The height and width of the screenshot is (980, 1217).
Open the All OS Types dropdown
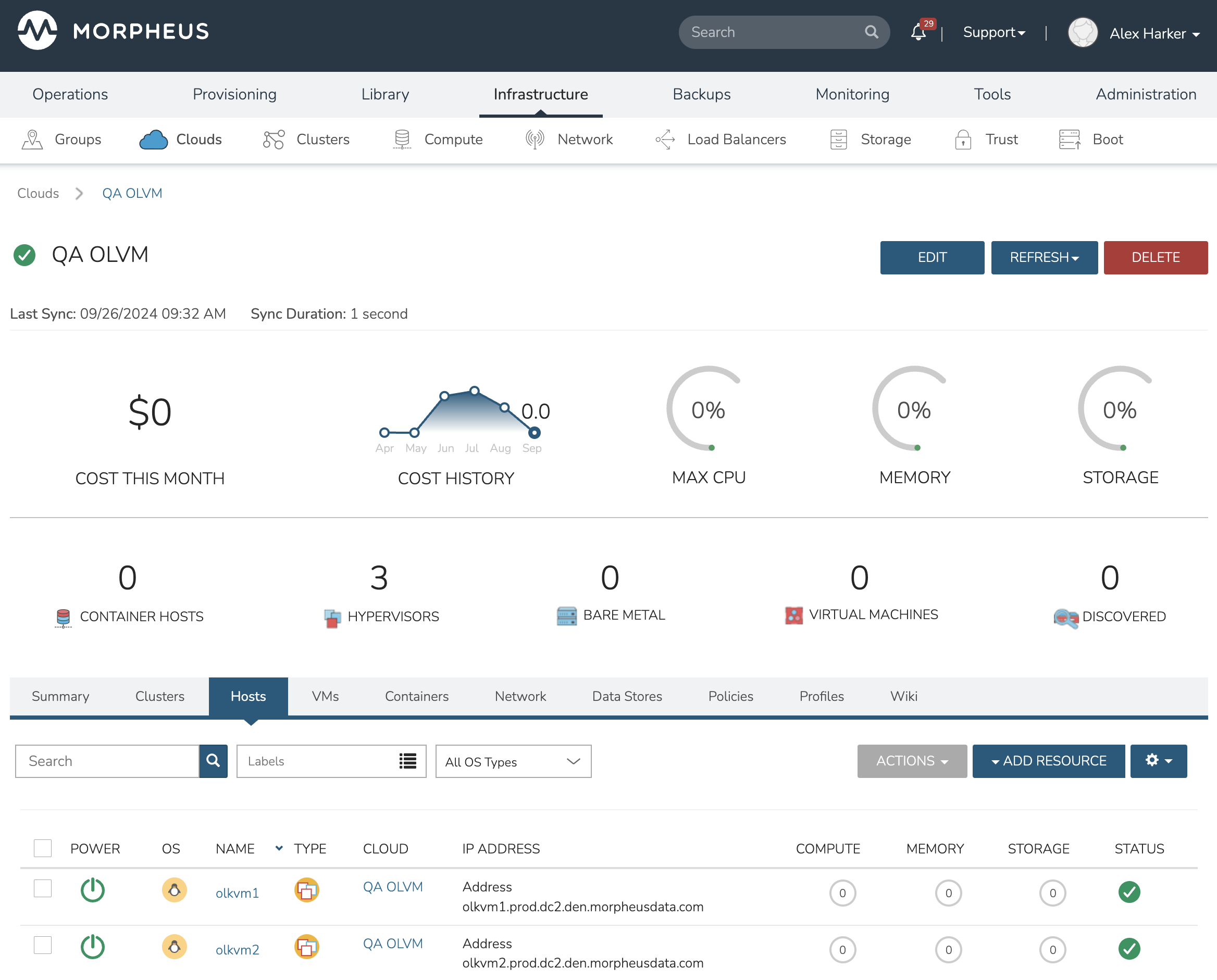coord(513,761)
